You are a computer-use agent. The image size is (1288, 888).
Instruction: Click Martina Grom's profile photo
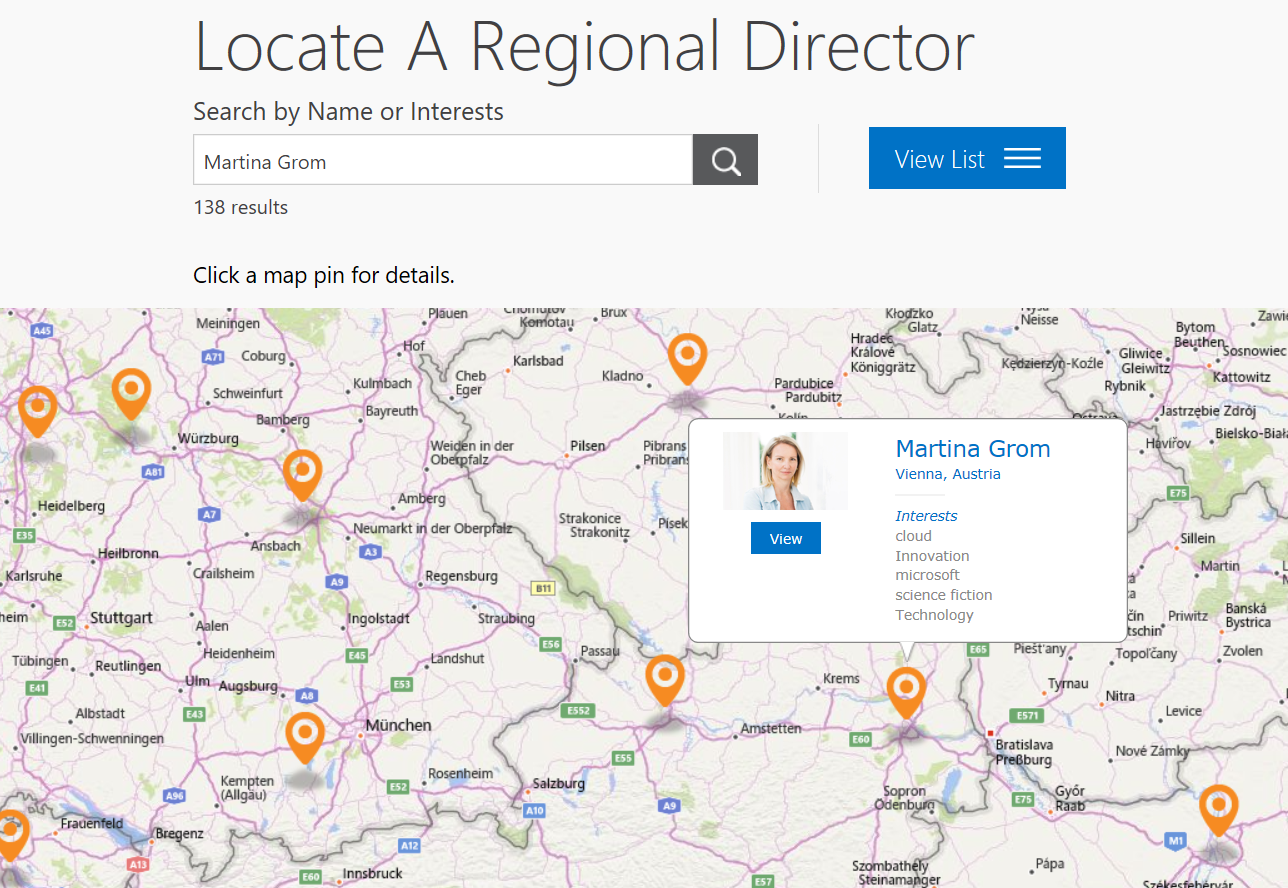coord(785,471)
